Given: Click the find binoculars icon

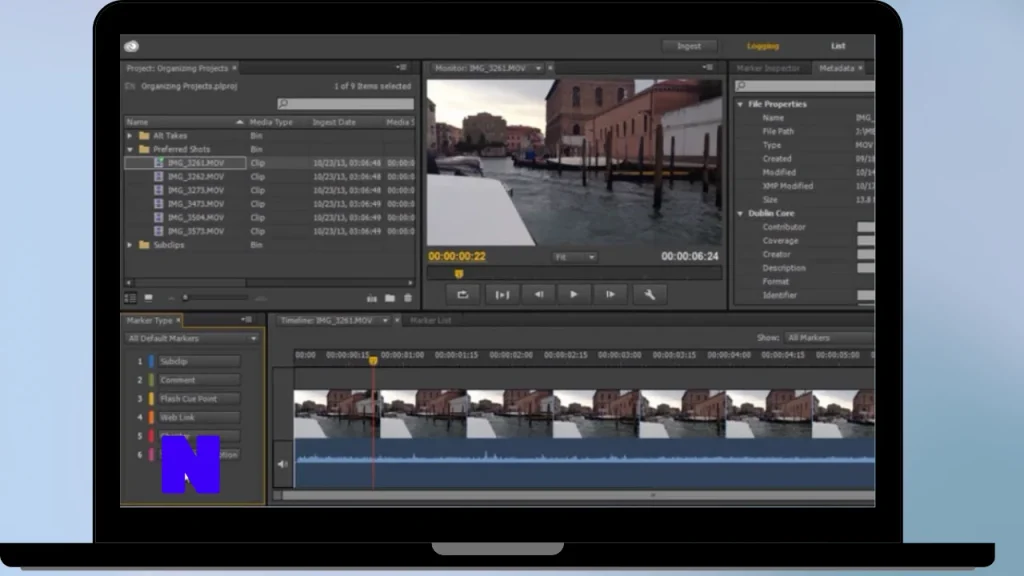Looking at the screenshot, I should click(x=372, y=298).
